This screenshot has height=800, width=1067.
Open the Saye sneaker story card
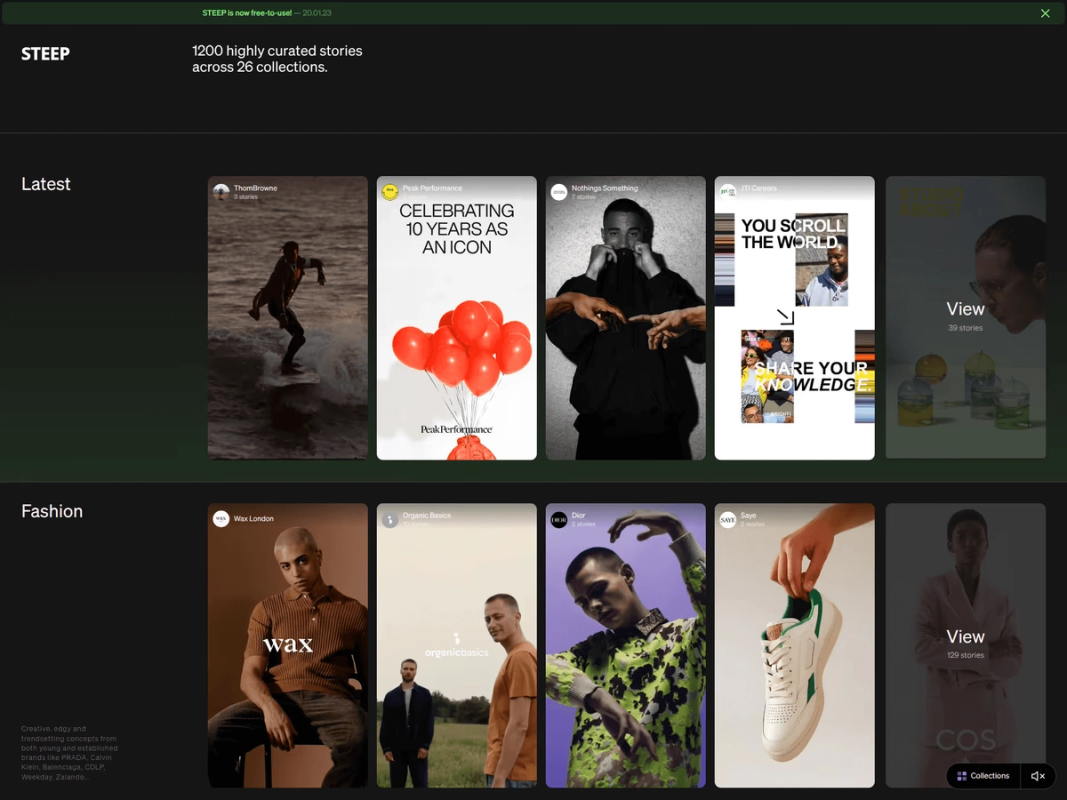[x=794, y=646]
